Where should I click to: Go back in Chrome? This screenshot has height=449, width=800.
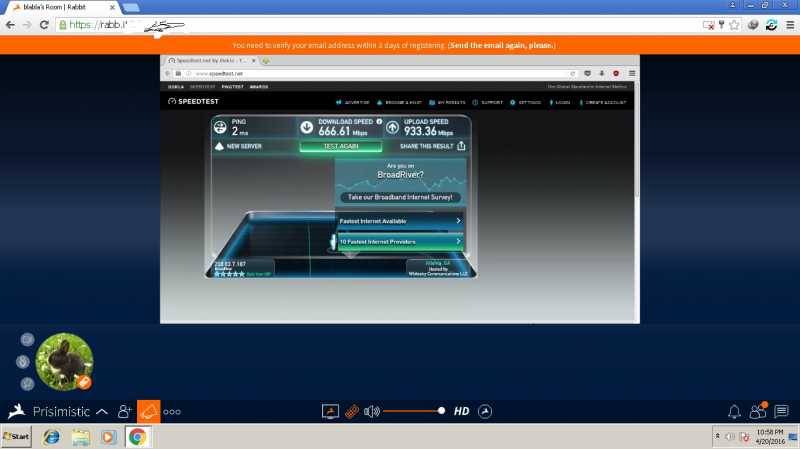(x=10, y=24)
